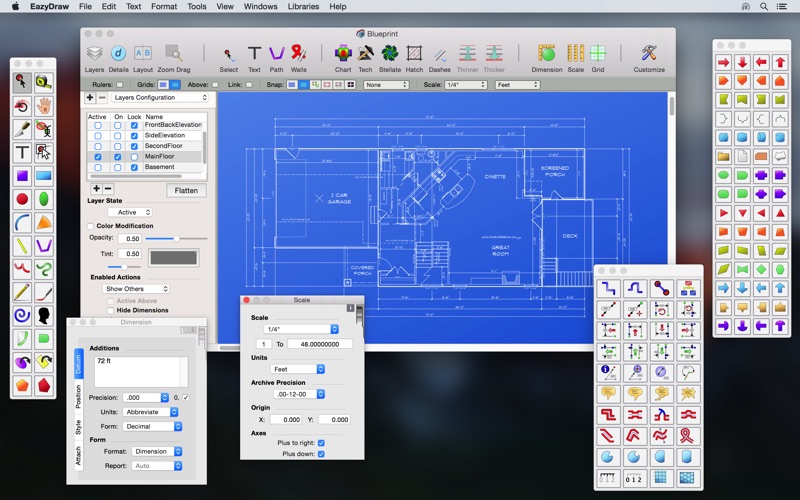Open the Grid toolbar button
This screenshot has width=800, height=500.
[598, 54]
